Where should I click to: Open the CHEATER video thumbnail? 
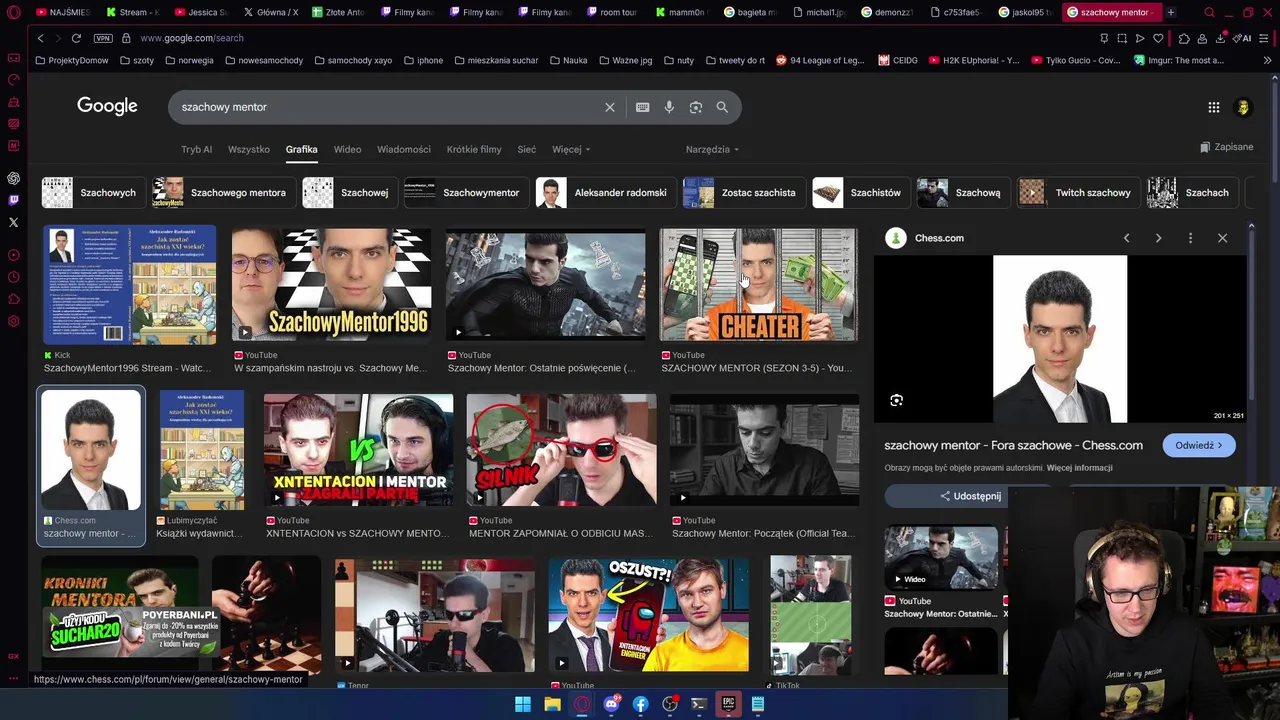pyautogui.click(x=759, y=285)
